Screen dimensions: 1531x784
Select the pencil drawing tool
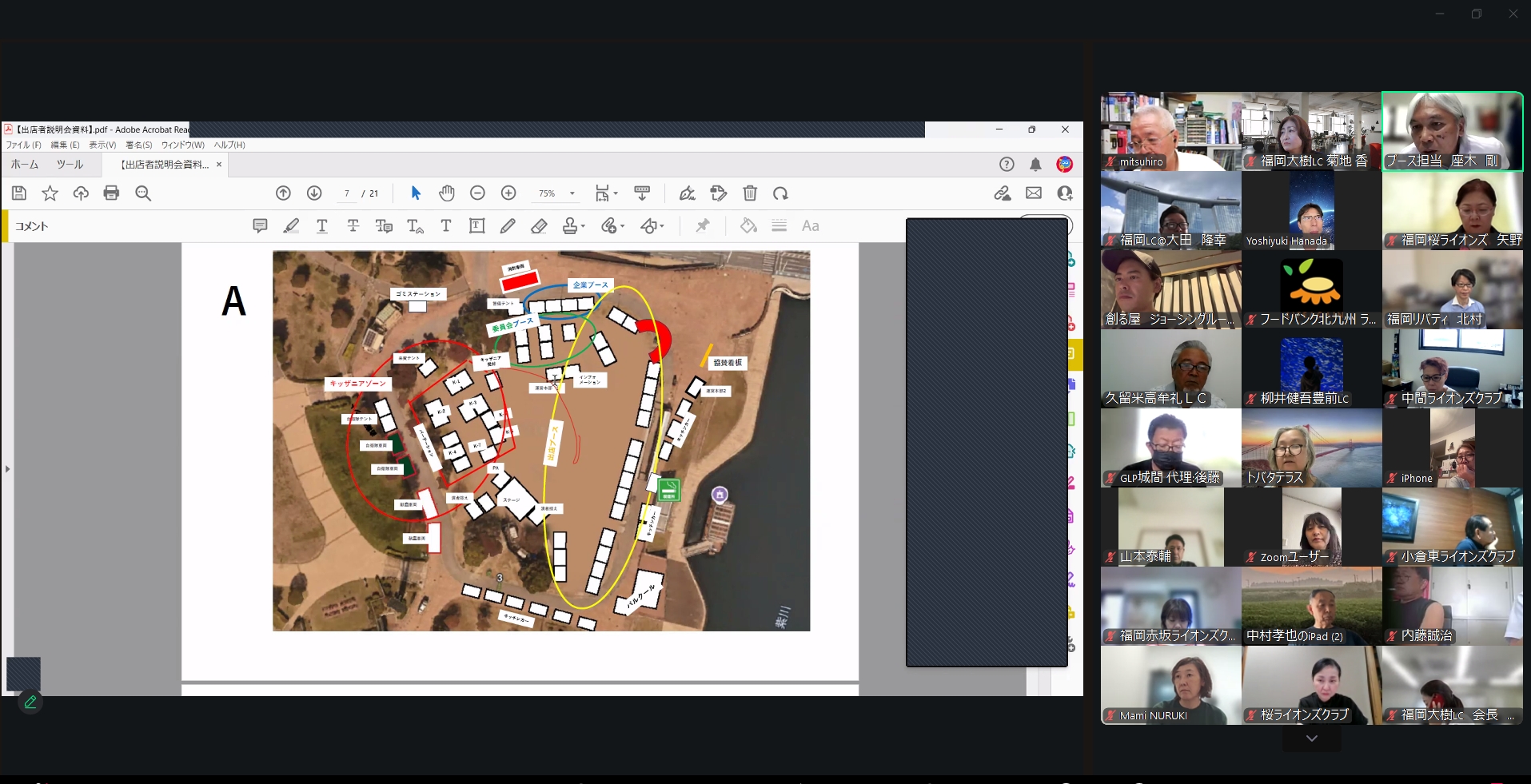pos(508,226)
